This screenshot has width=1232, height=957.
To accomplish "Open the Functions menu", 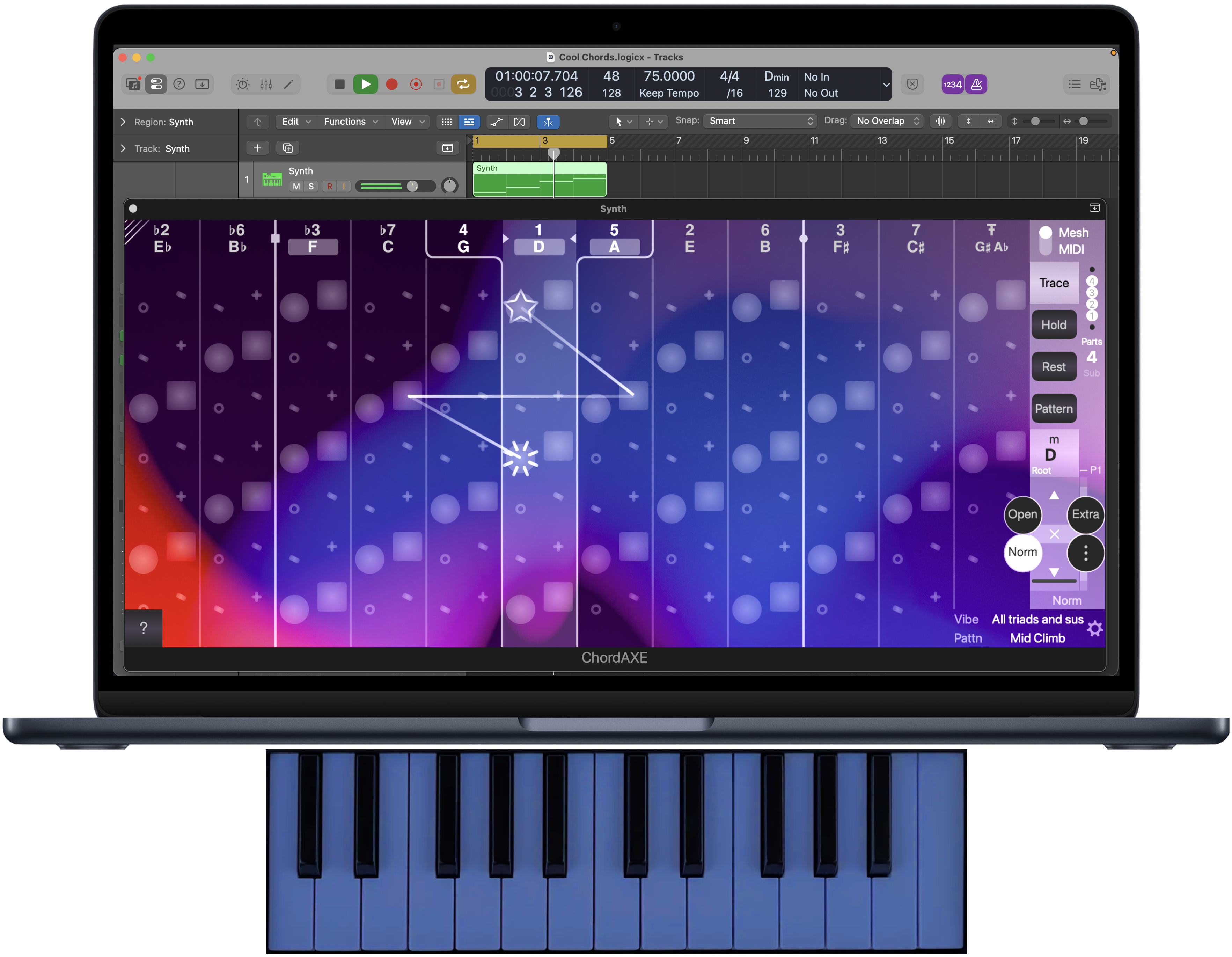I will (x=350, y=121).
